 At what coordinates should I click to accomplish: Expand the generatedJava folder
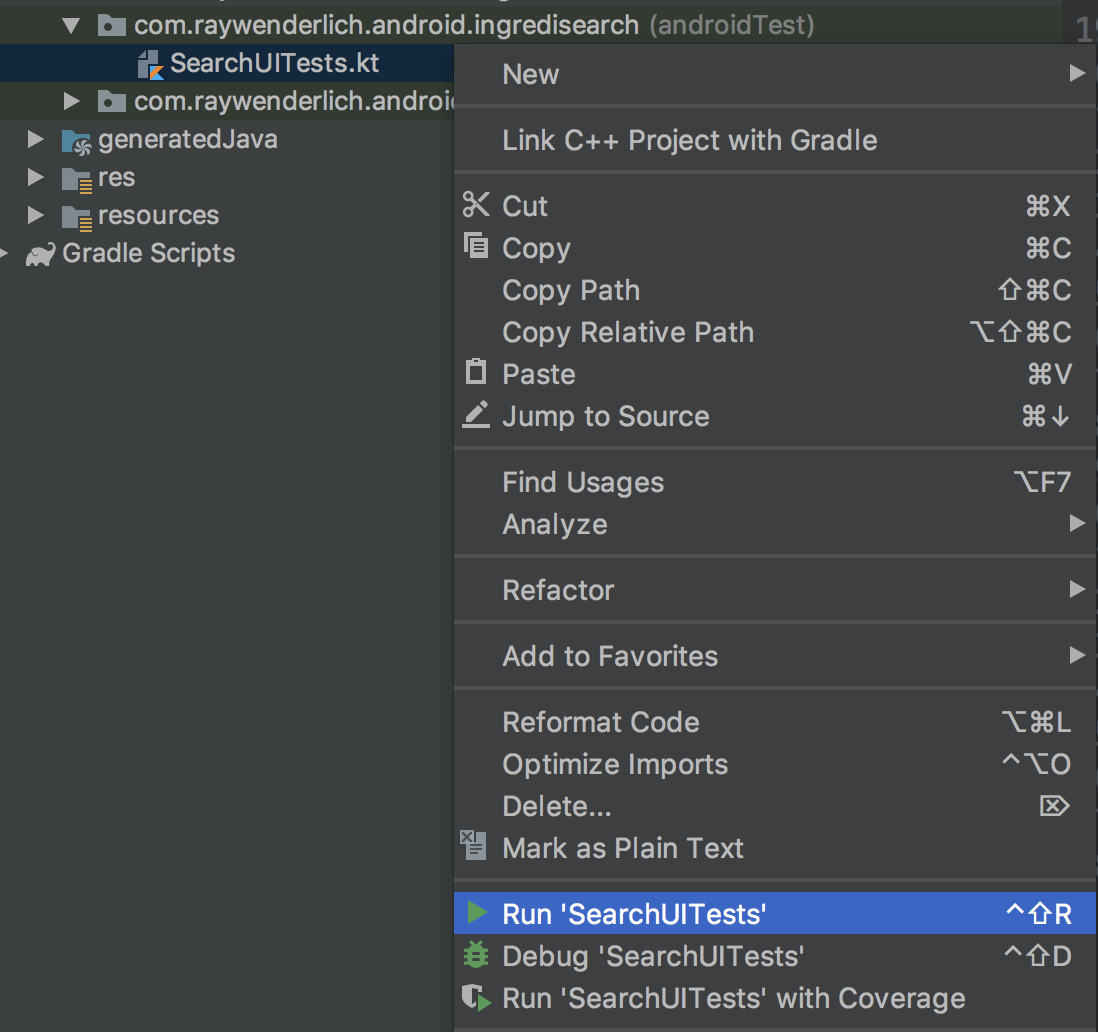pyautogui.click(x=36, y=139)
